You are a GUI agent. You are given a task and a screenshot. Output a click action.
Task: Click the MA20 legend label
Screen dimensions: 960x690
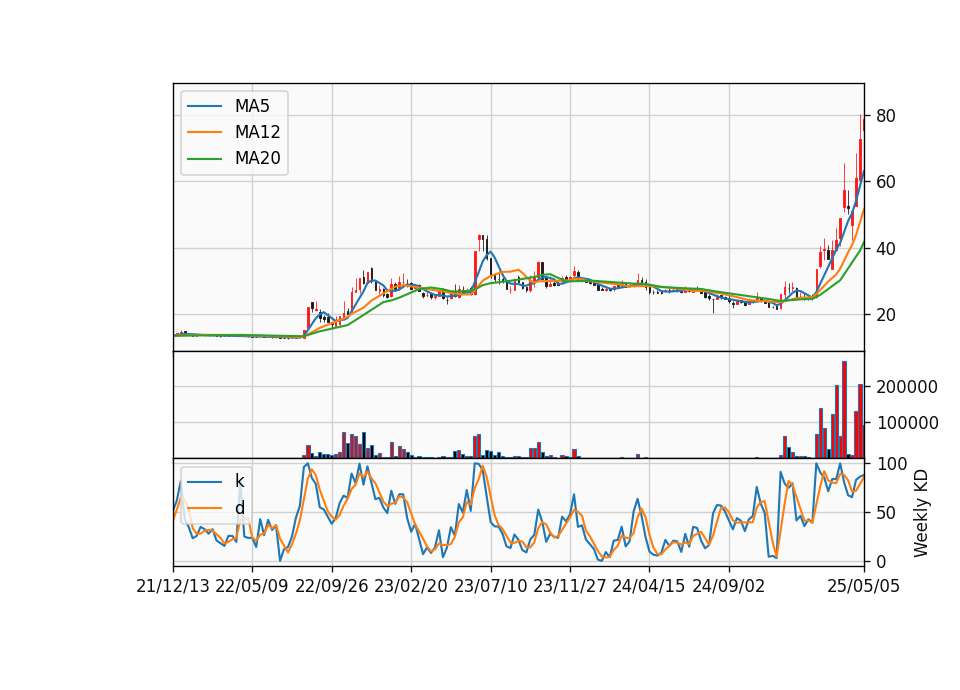pos(257,159)
